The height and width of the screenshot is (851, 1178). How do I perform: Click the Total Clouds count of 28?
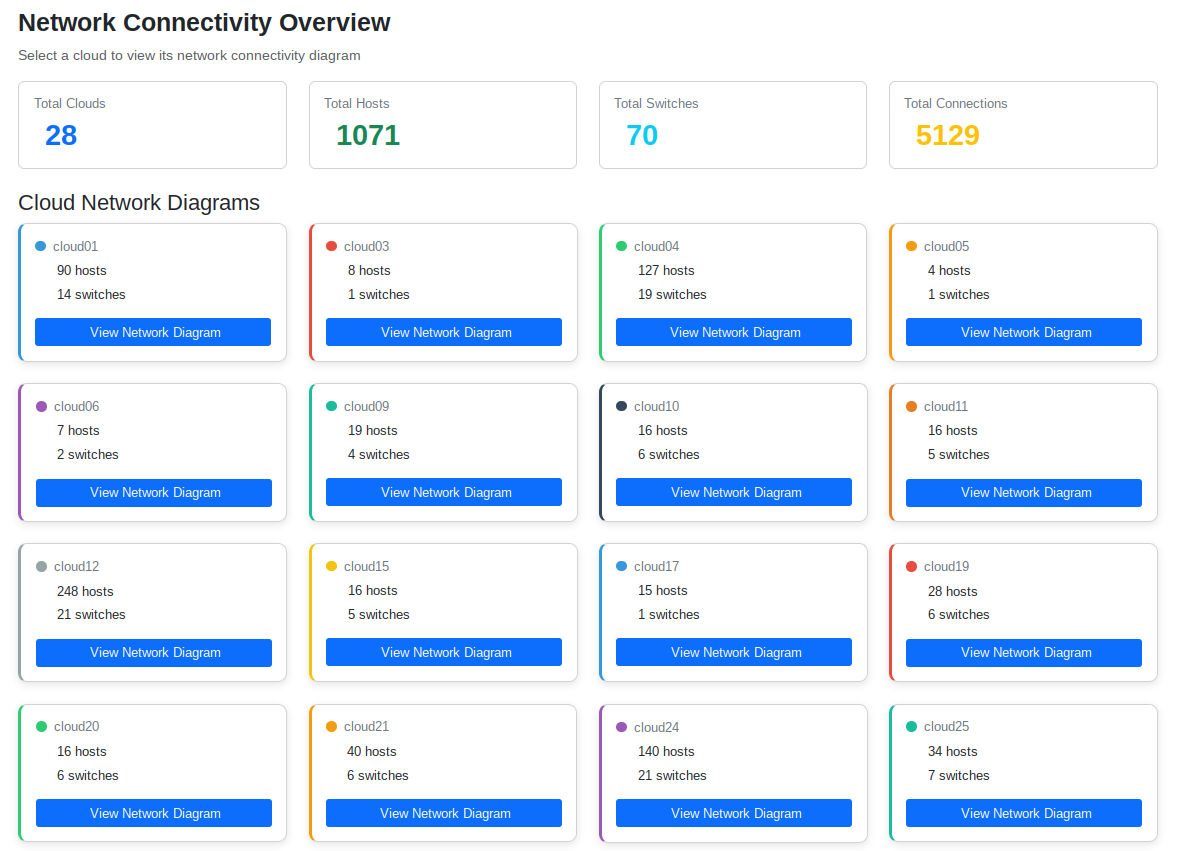[x=61, y=135]
